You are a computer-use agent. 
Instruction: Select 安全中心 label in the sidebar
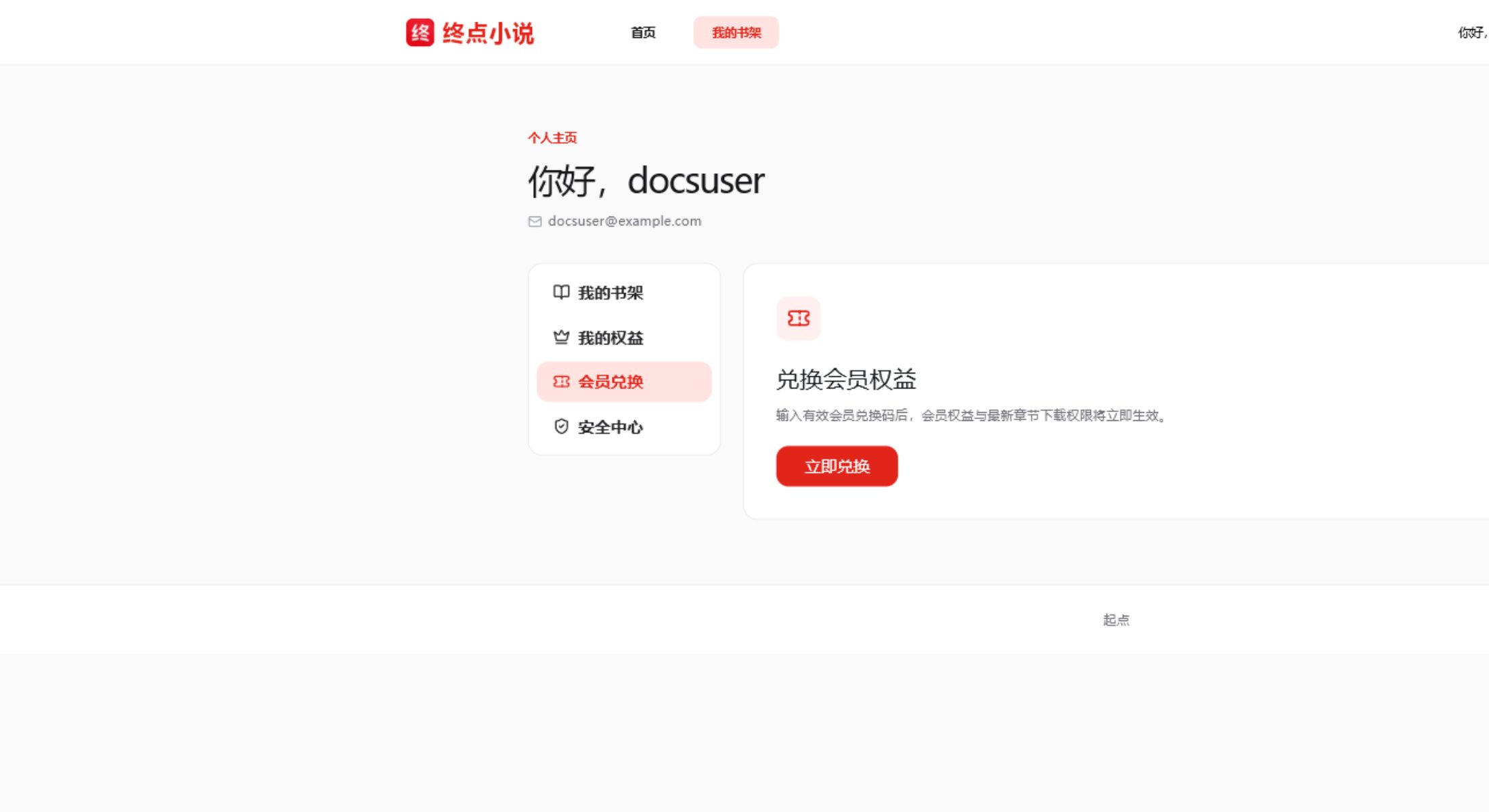click(x=610, y=427)
